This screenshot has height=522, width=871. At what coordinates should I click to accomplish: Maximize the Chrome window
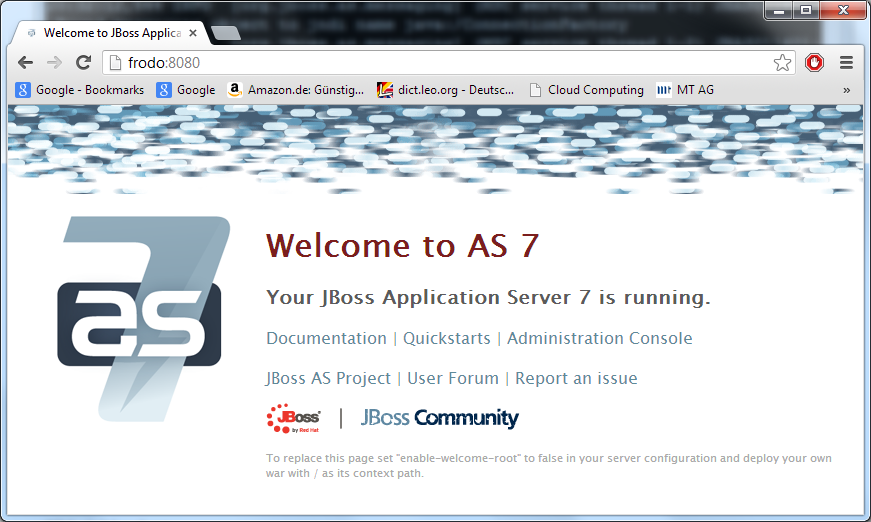click(x=806, y=11)
